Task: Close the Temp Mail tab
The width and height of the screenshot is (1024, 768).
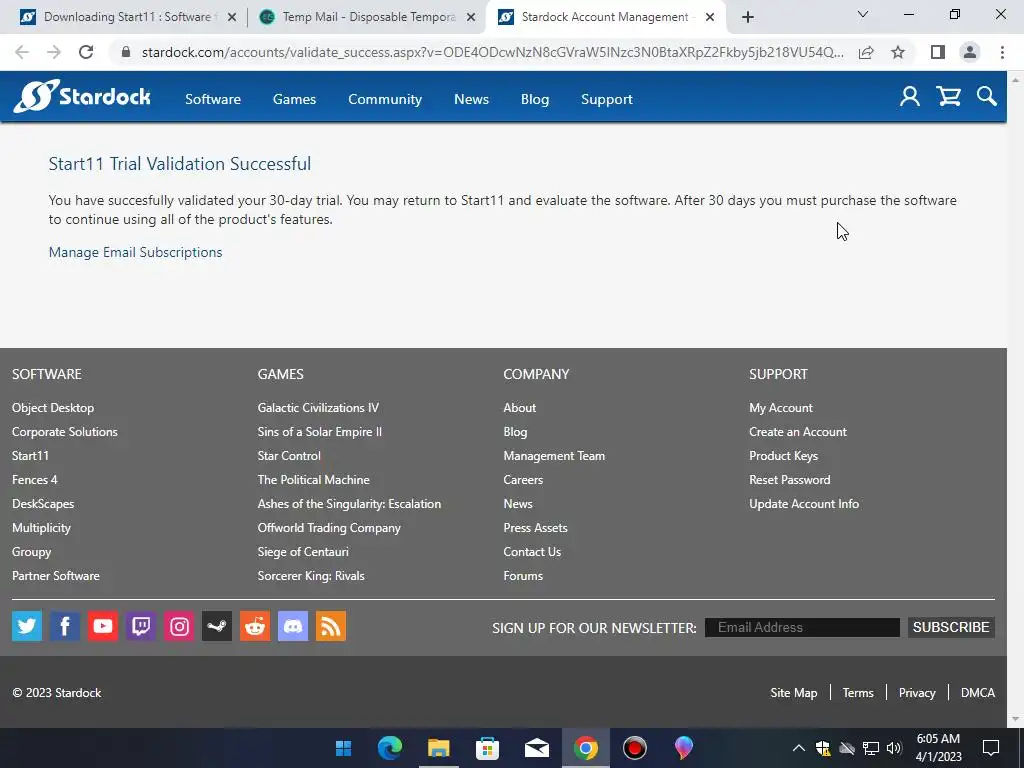Action: coord(471,18)
